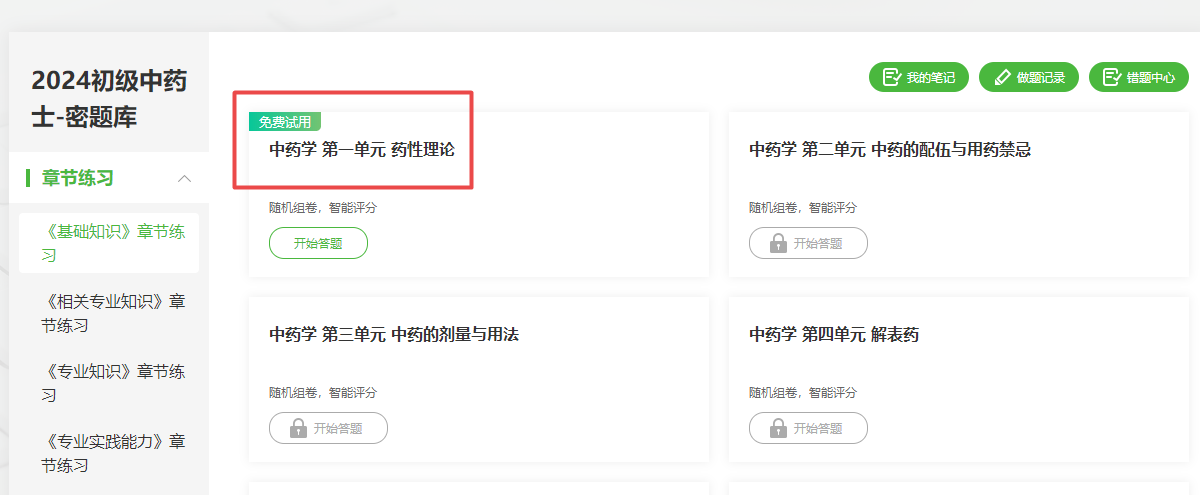1200x495 pixels.
Task: Open 中药学 第二单元 中药的配伍与用药禁忌
Action: pos(889,150)
